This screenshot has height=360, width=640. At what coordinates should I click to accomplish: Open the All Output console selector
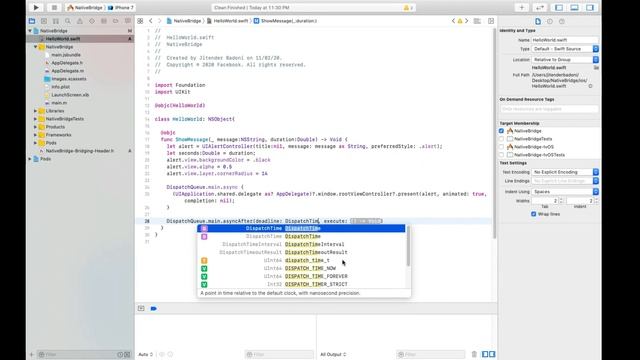333,354
